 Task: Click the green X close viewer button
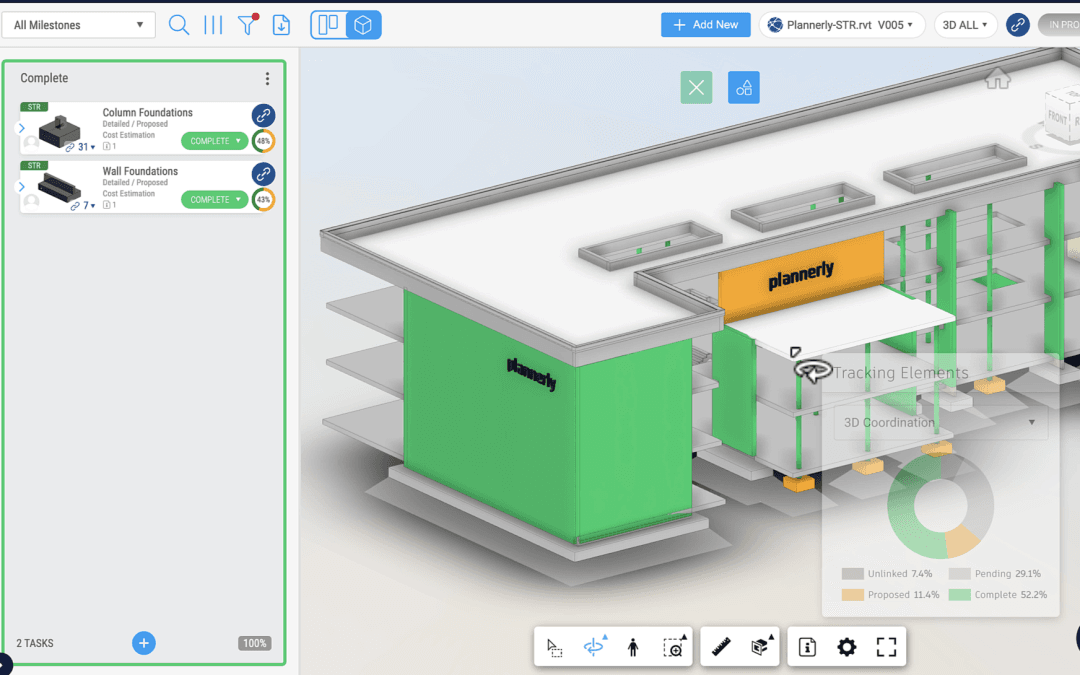696,87
